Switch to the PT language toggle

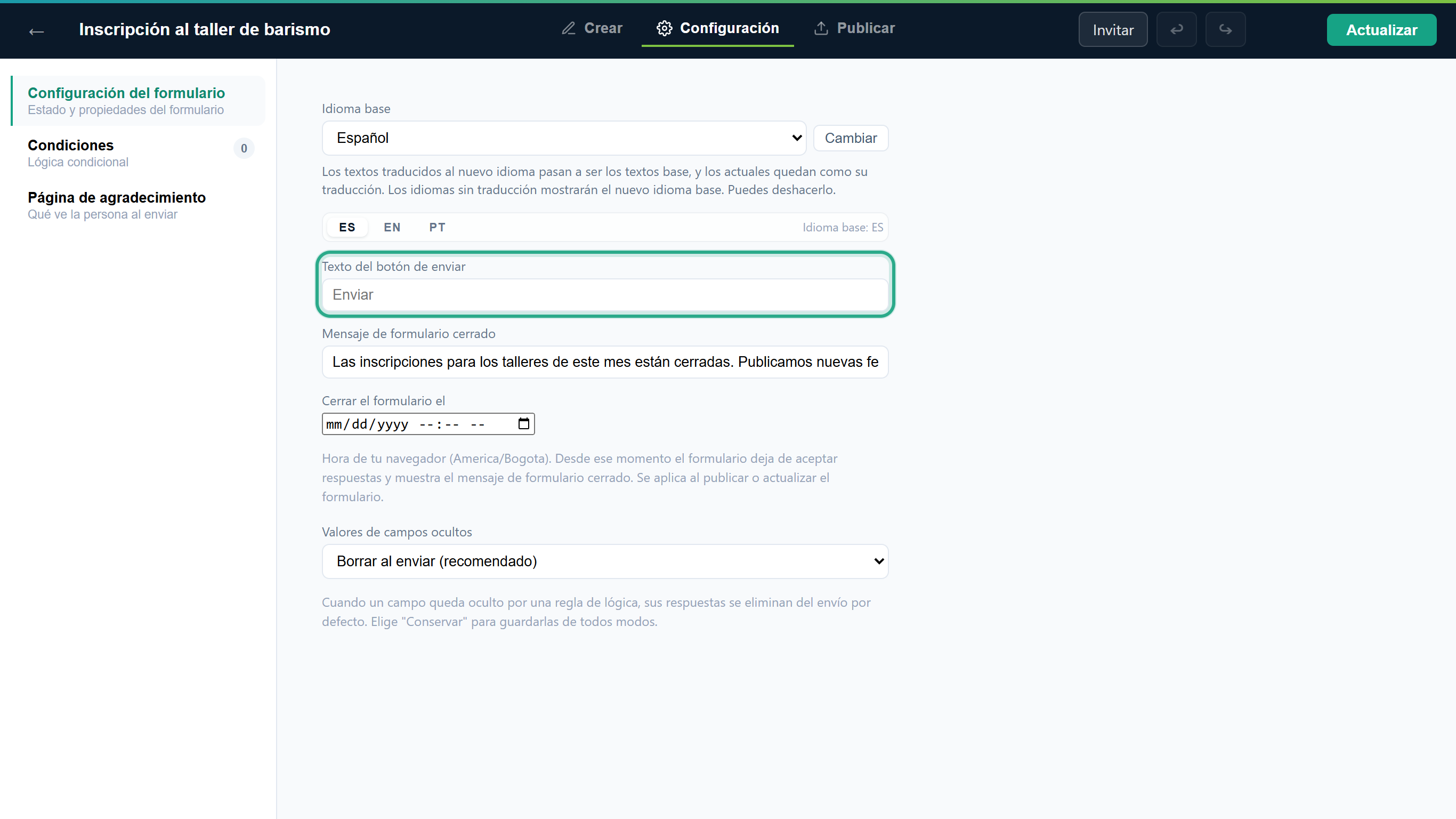coord(437,227)
